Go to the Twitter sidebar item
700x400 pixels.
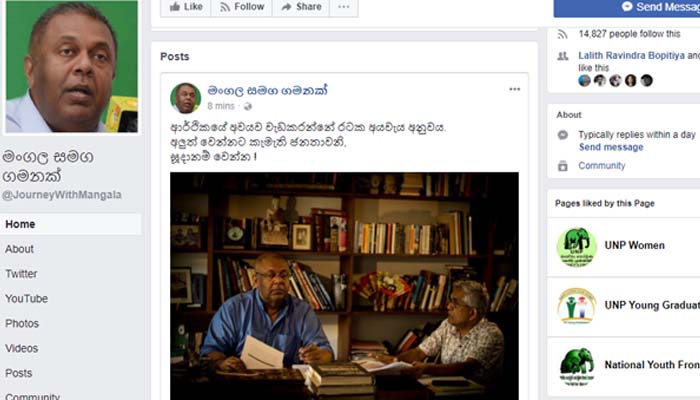coord(21,274)
